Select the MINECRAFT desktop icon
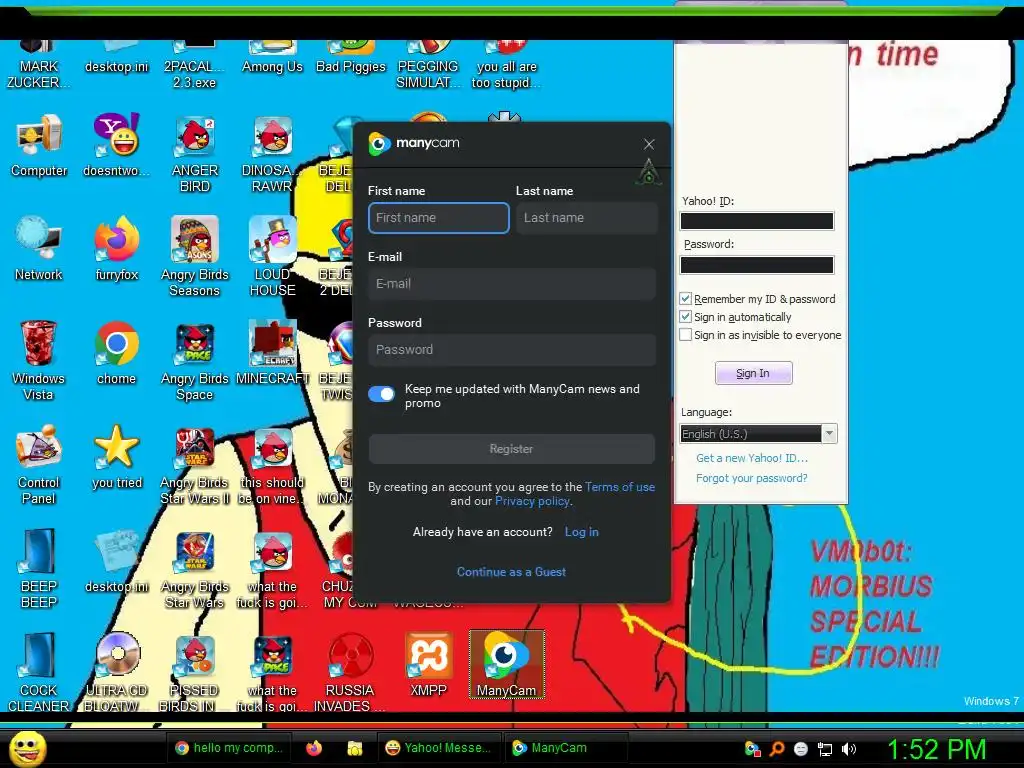1024x768 pixels. 272,353
